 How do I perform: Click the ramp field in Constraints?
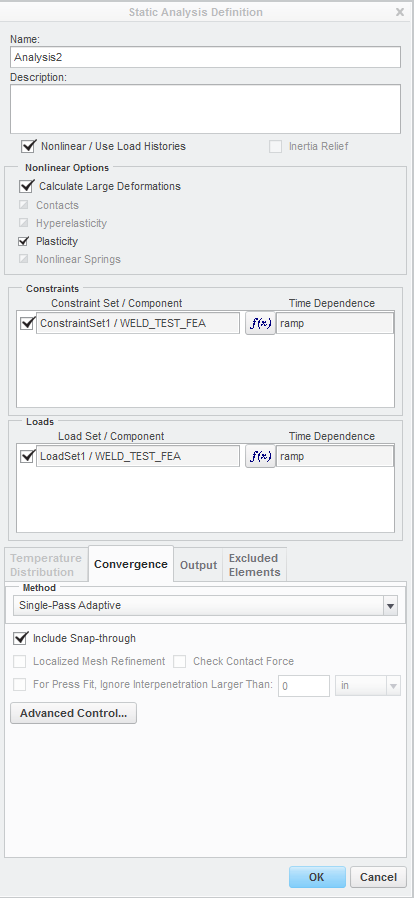tap(334, 324)
